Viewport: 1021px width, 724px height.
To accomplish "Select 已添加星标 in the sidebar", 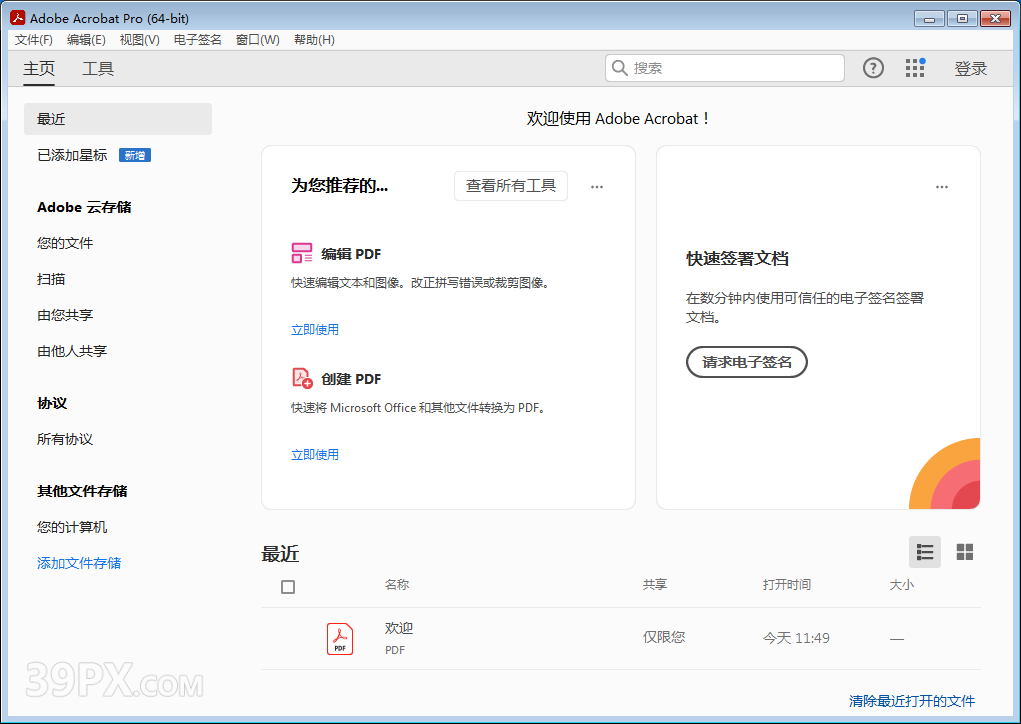I will 72,155.
